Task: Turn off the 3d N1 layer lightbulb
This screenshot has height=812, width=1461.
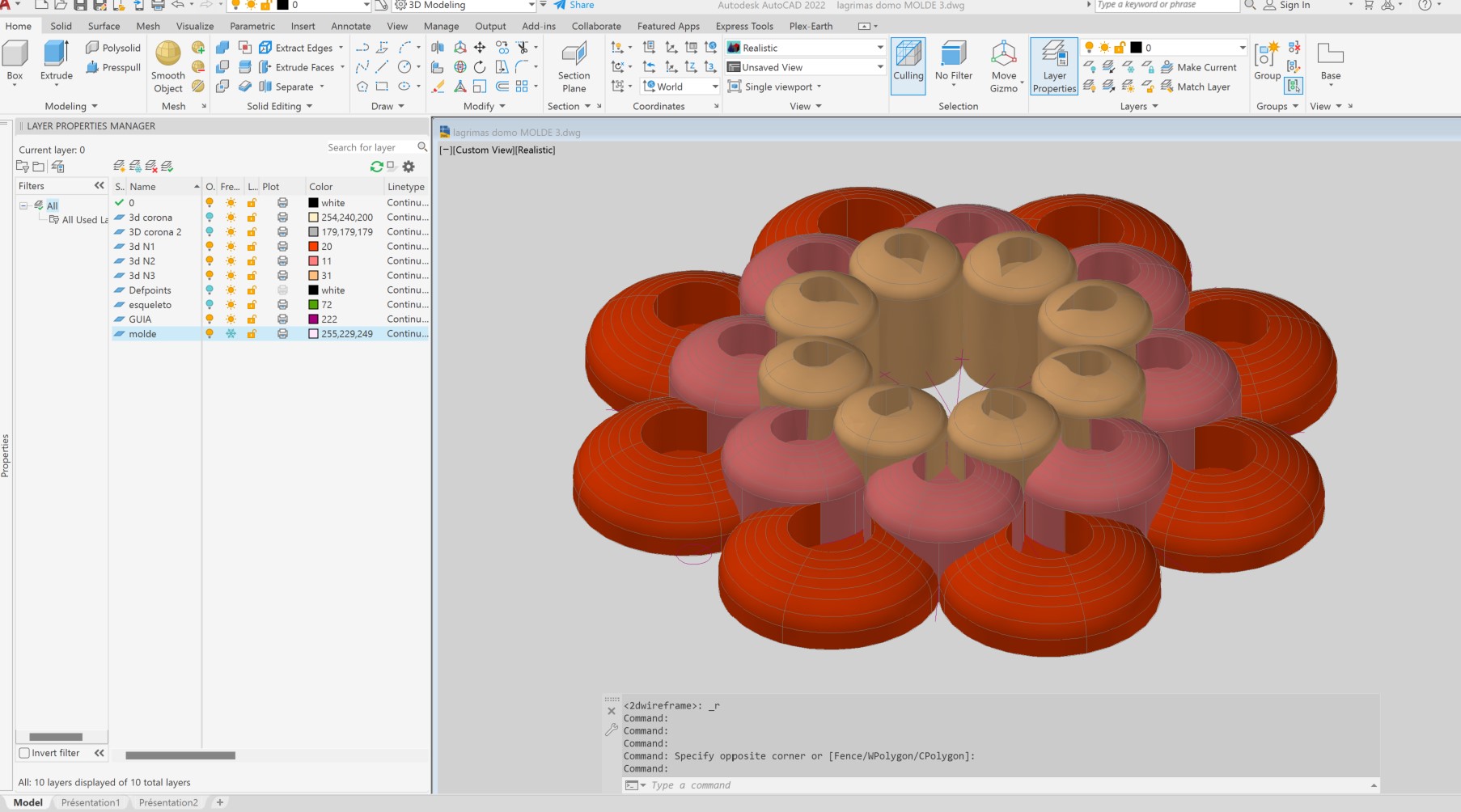Action: (210, 247)
